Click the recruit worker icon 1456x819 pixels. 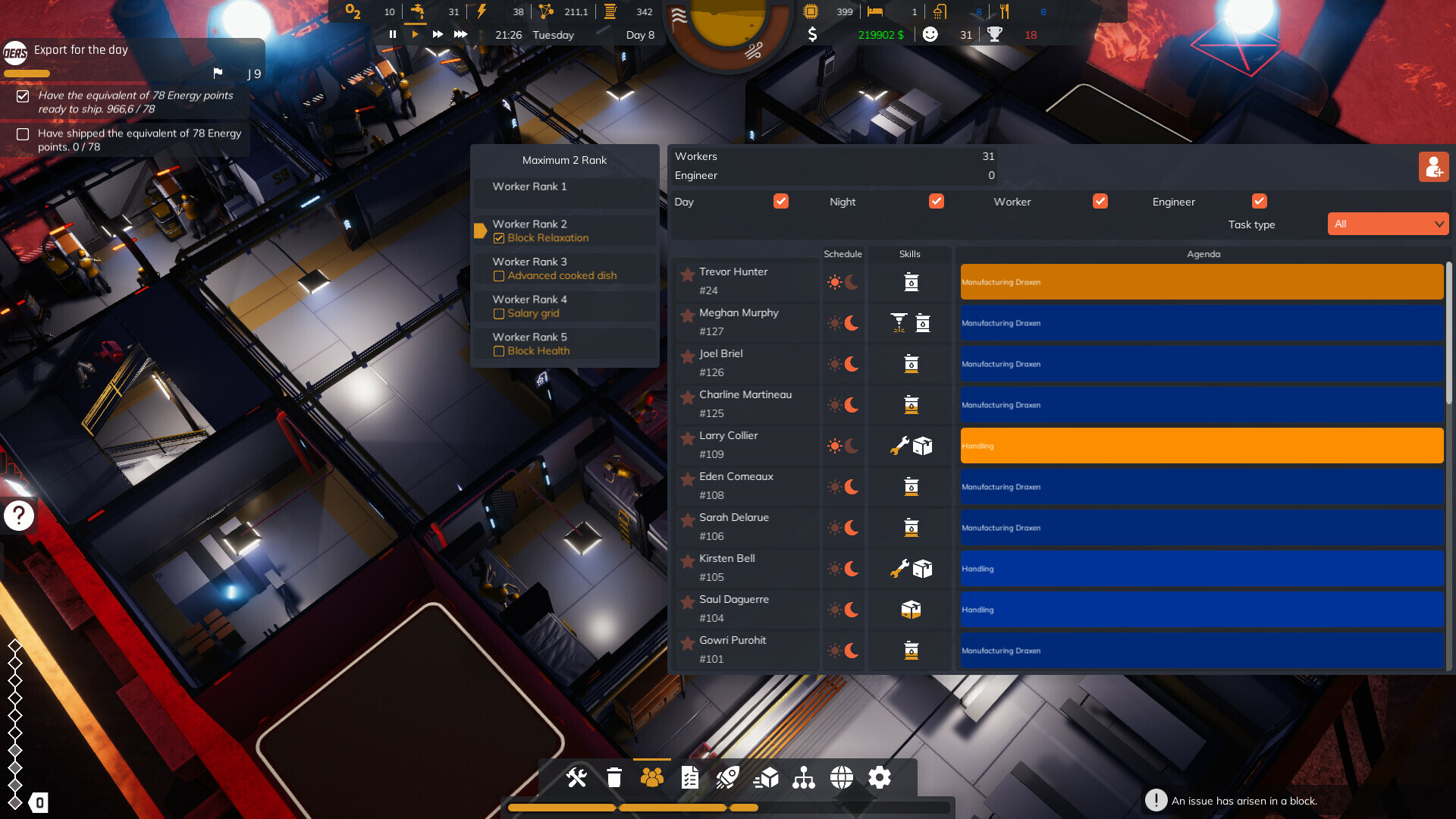1434,167
